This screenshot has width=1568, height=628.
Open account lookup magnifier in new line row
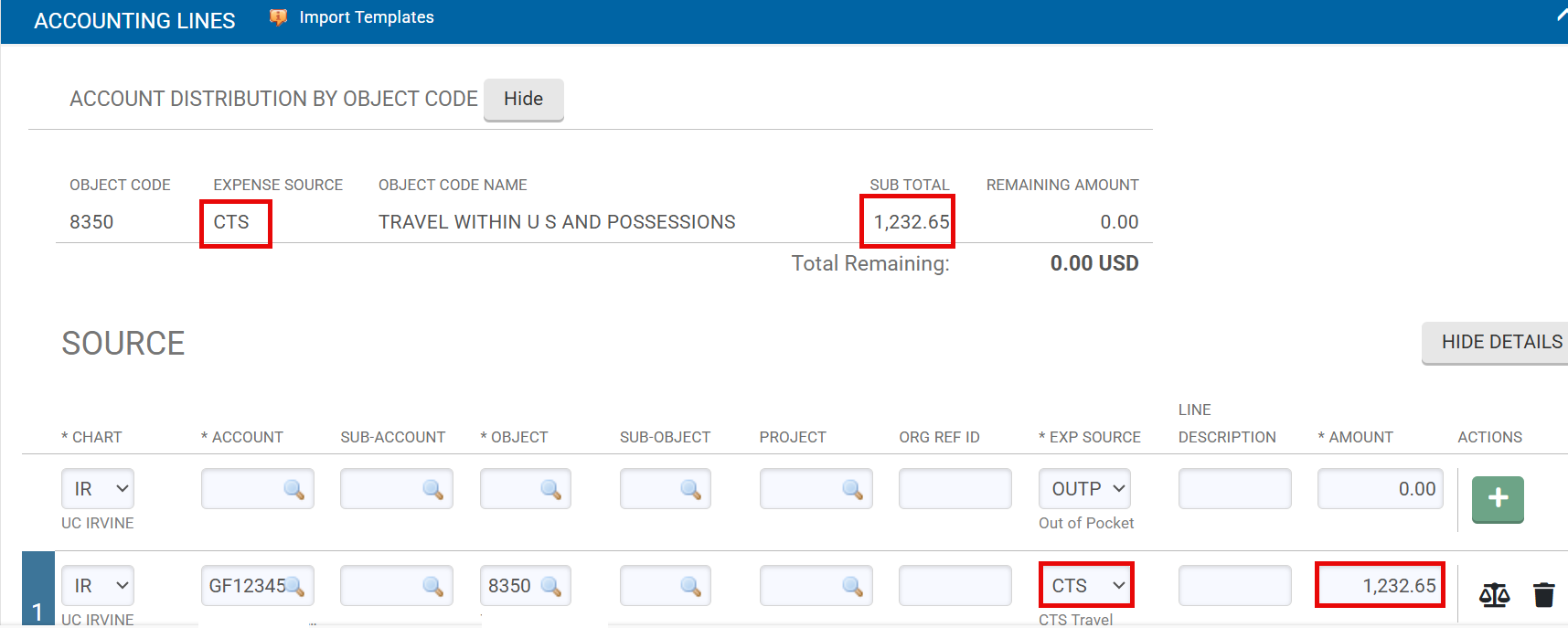[x=293, y=490]
